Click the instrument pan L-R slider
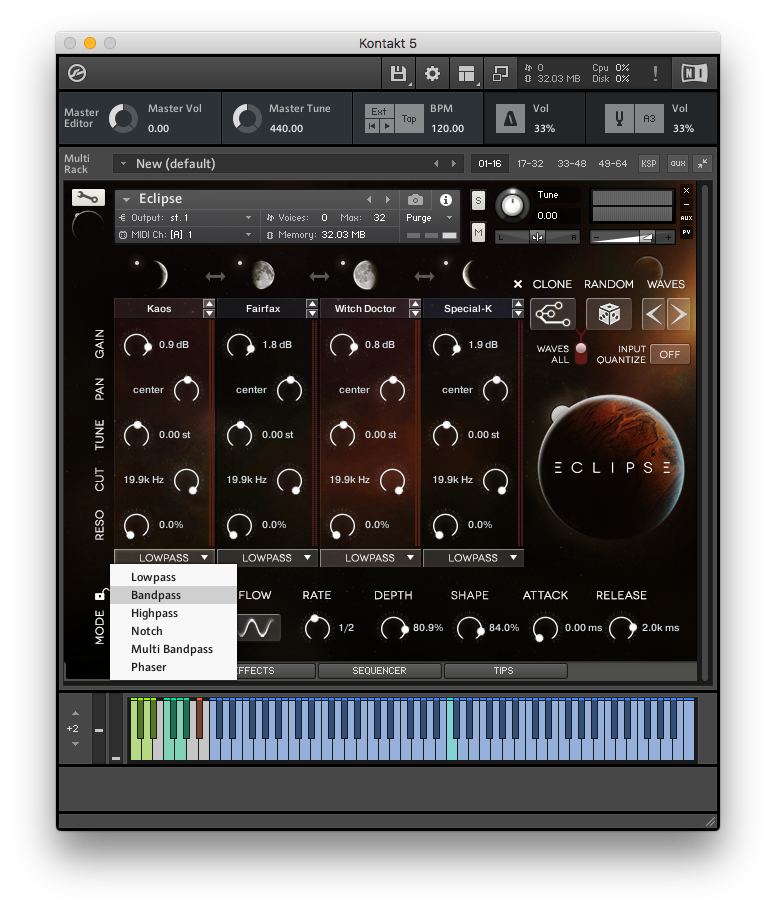 pyautogui.click(x=537, y=236)
